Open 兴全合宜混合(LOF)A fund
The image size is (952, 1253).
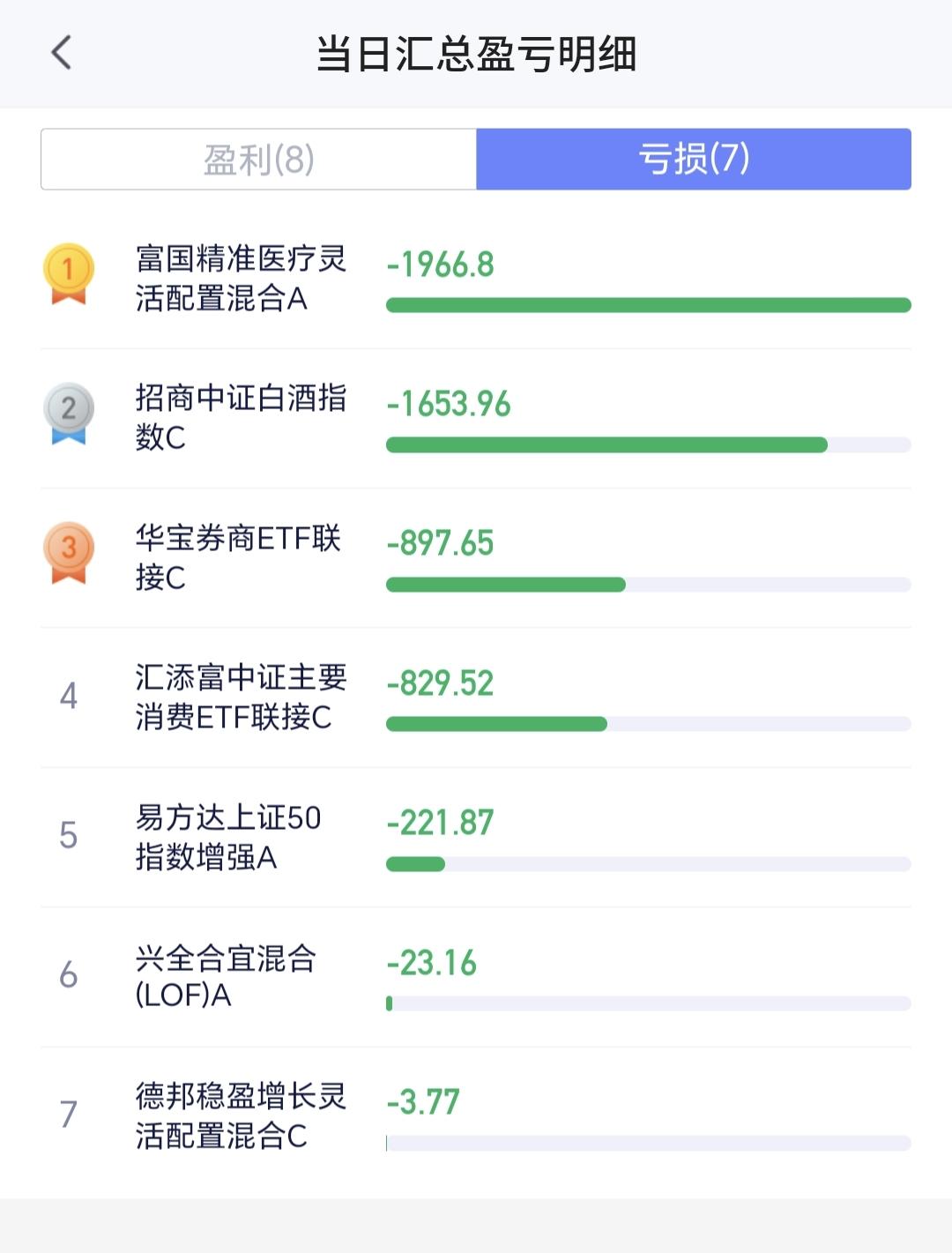click(226, 976)
